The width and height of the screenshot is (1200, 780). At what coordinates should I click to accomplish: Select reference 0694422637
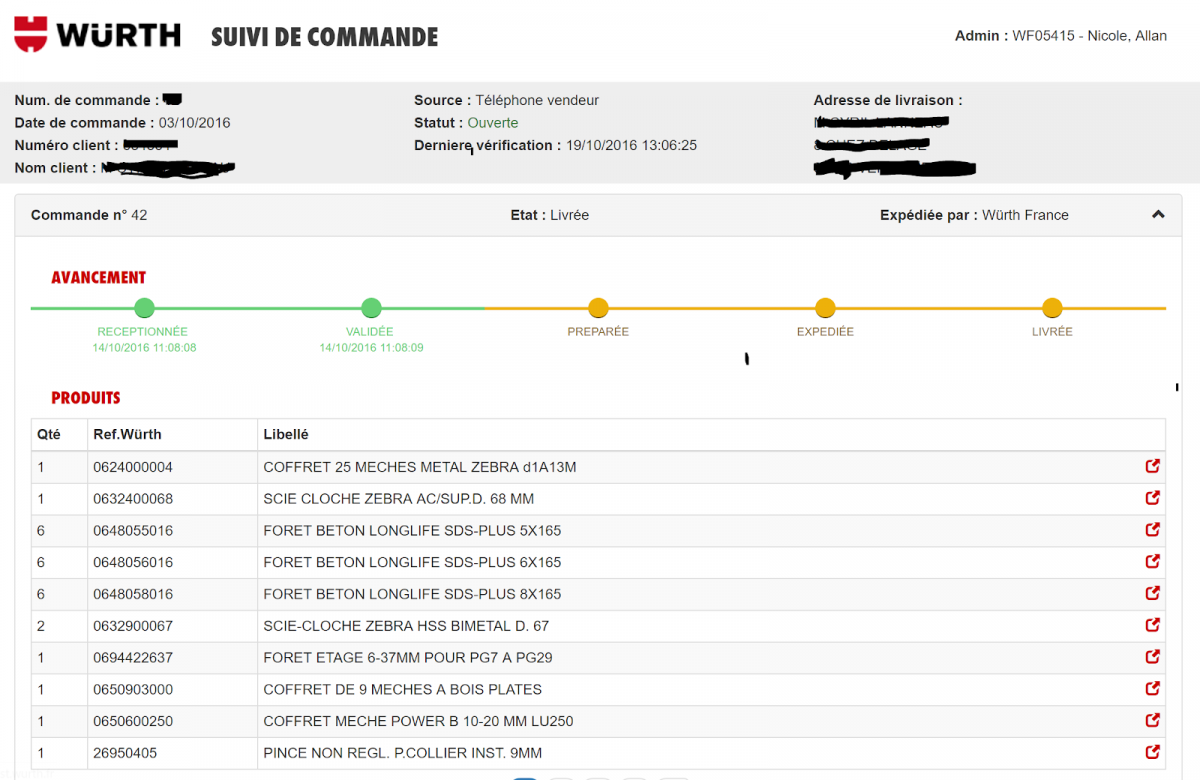point(133,658)
